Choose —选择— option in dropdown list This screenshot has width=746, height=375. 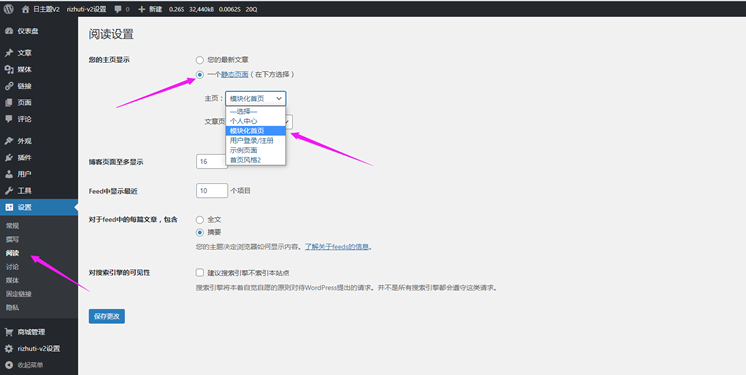[255, 111]
